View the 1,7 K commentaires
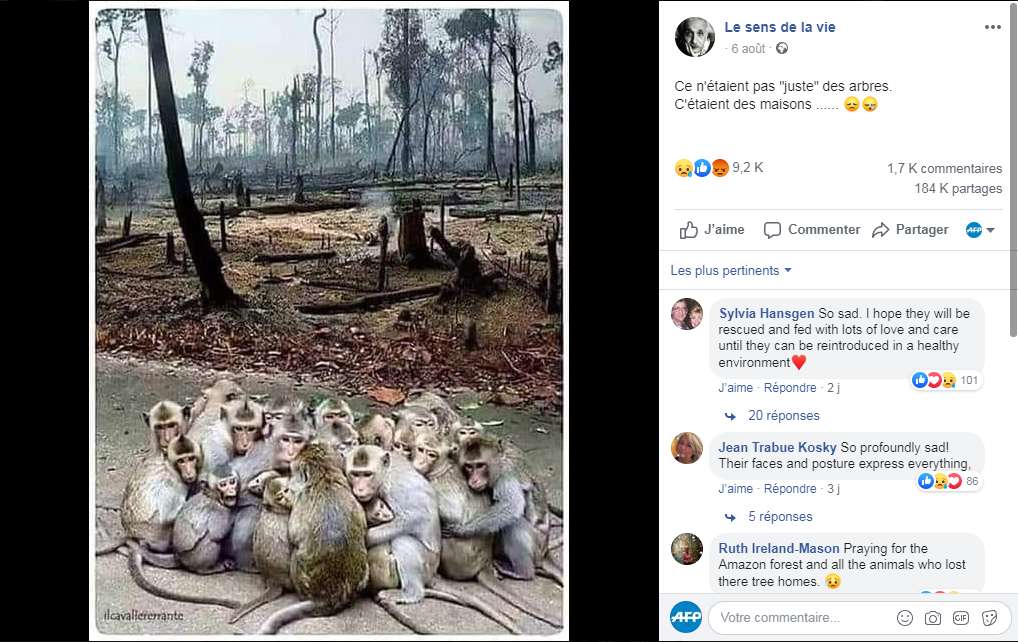1018x642 pixels. point(945,169)
